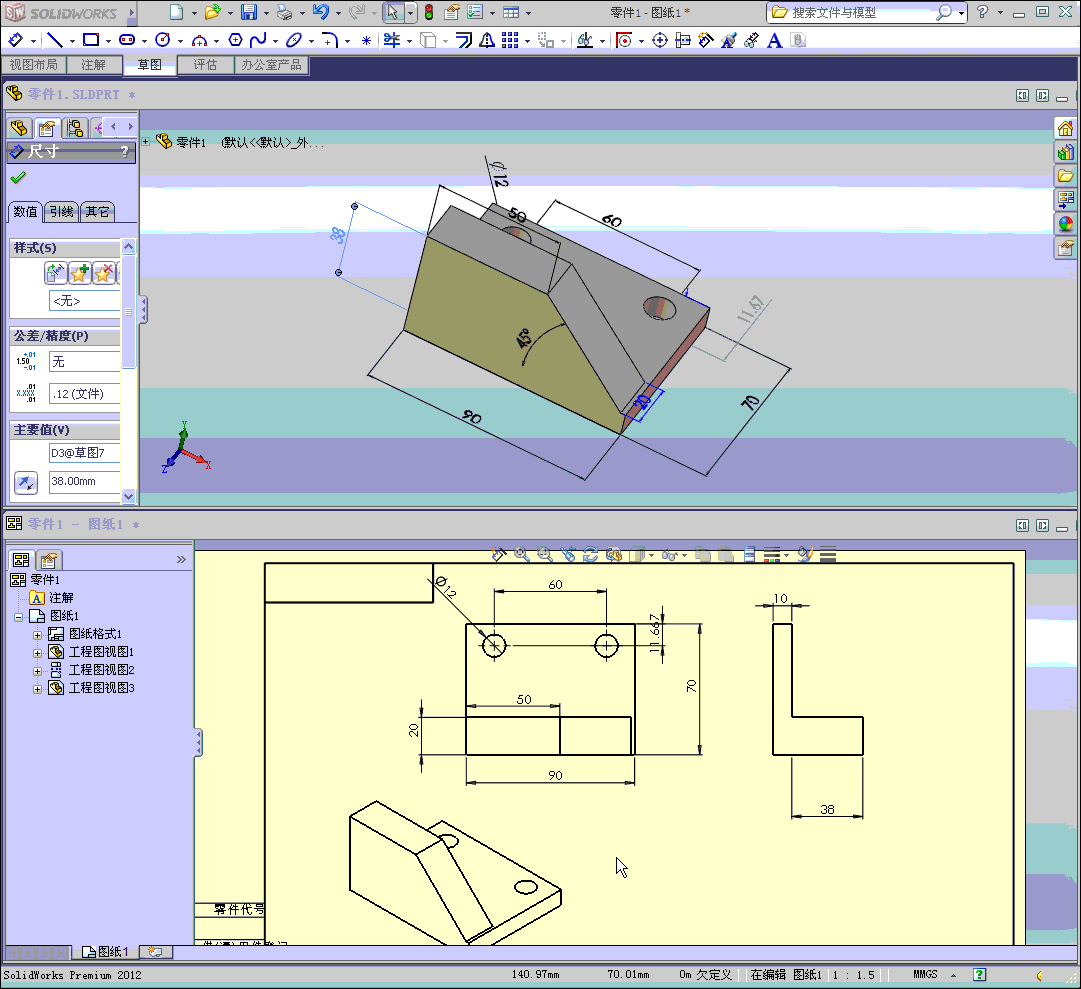Image resolution: width=1081 pixels, height=989 pixels.
Task: Click the Help question mark in title bar
Action: point(982,12)
